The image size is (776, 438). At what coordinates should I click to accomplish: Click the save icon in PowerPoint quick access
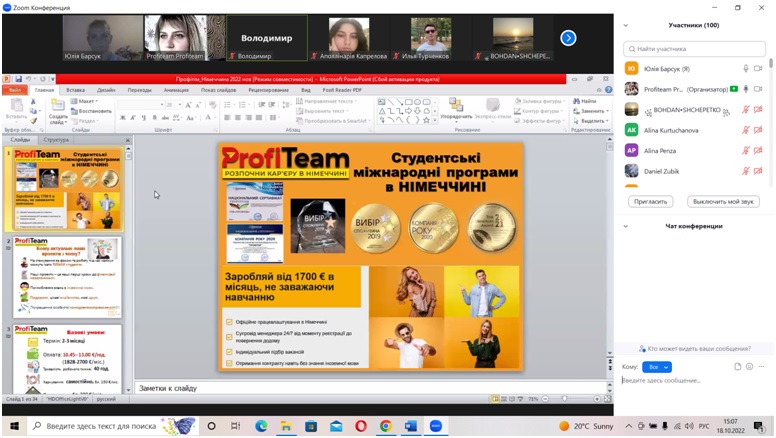[x=18, y=79]
